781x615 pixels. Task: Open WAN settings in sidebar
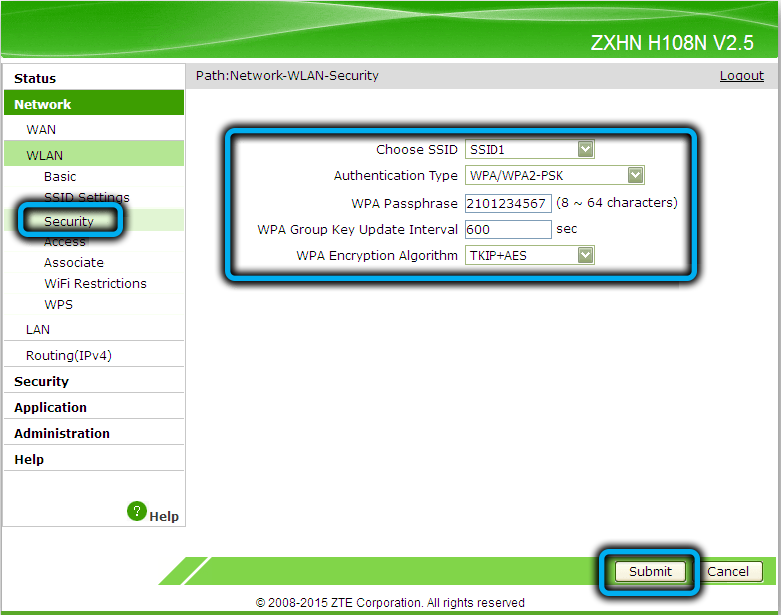(x=41, y=130)
